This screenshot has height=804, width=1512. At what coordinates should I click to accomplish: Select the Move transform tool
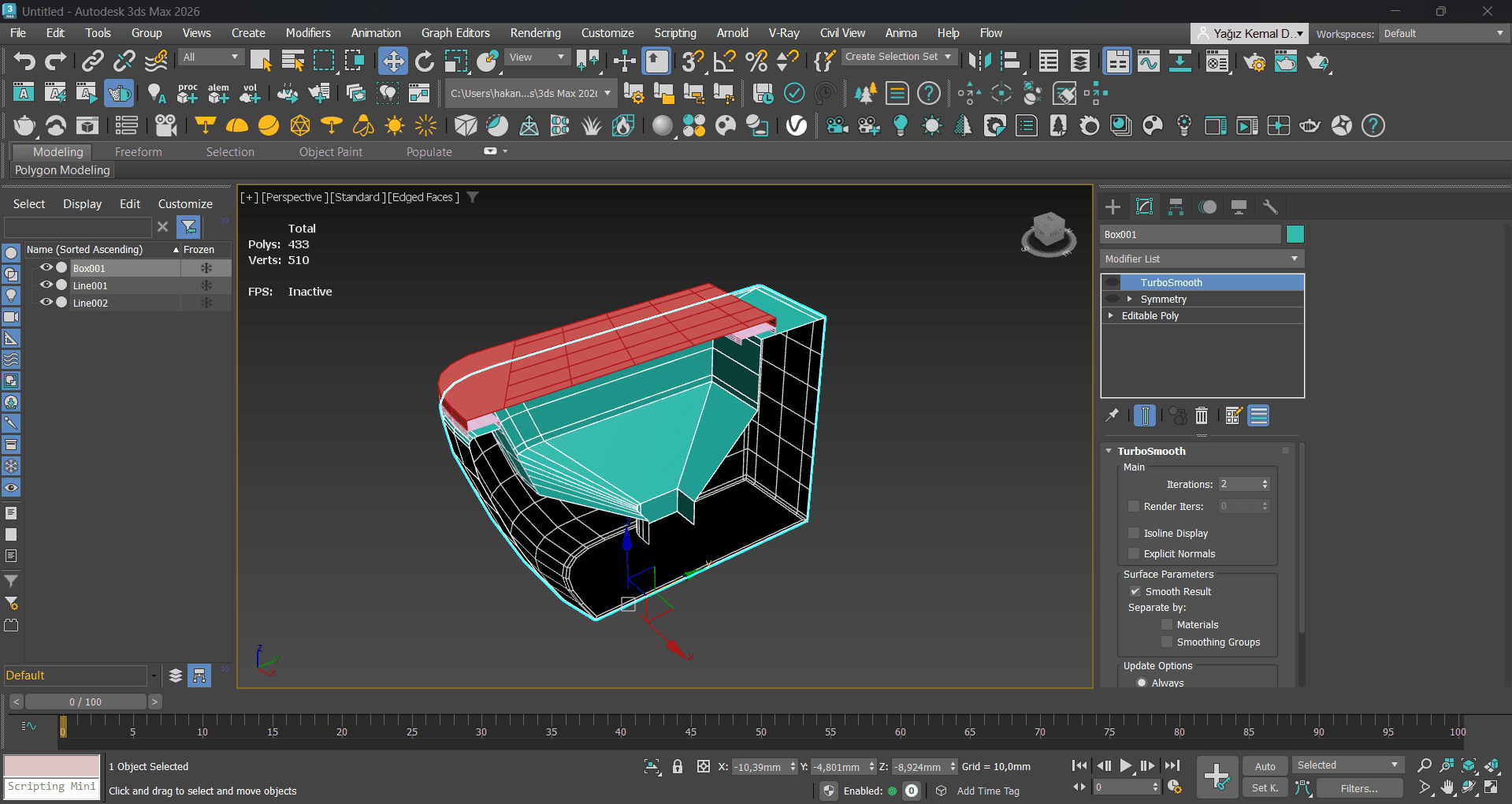(x=392, y=61)
